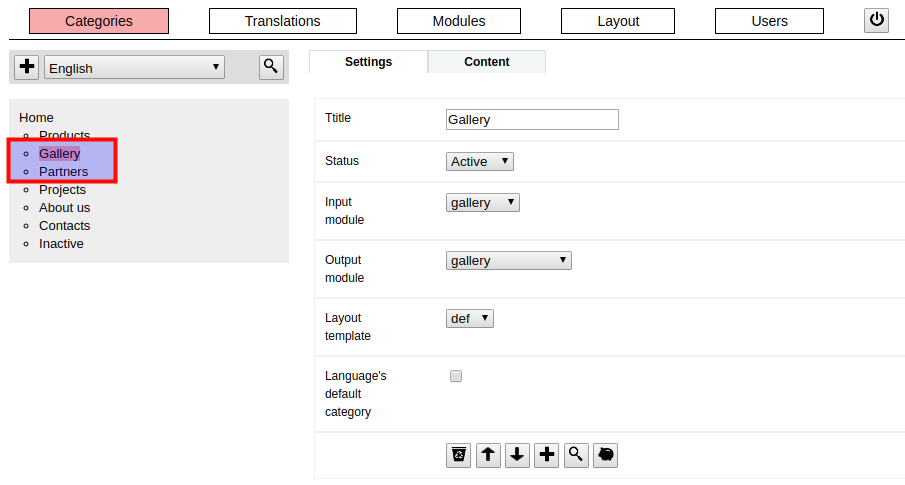Image resolution: width=905 pixels, height=485 pixels.
Task: Open the English language dropdown
Action: [134, 68]
